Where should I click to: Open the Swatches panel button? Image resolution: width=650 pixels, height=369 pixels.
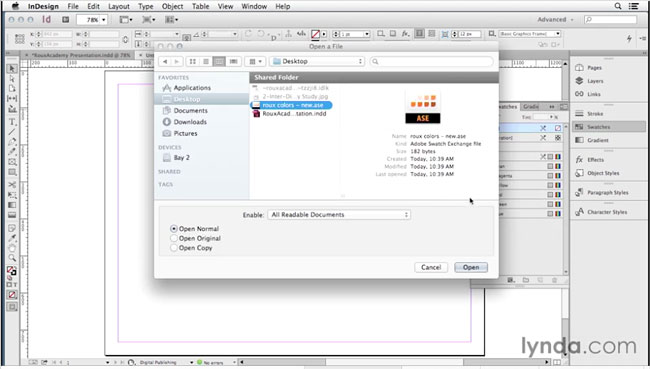point(608,127)
